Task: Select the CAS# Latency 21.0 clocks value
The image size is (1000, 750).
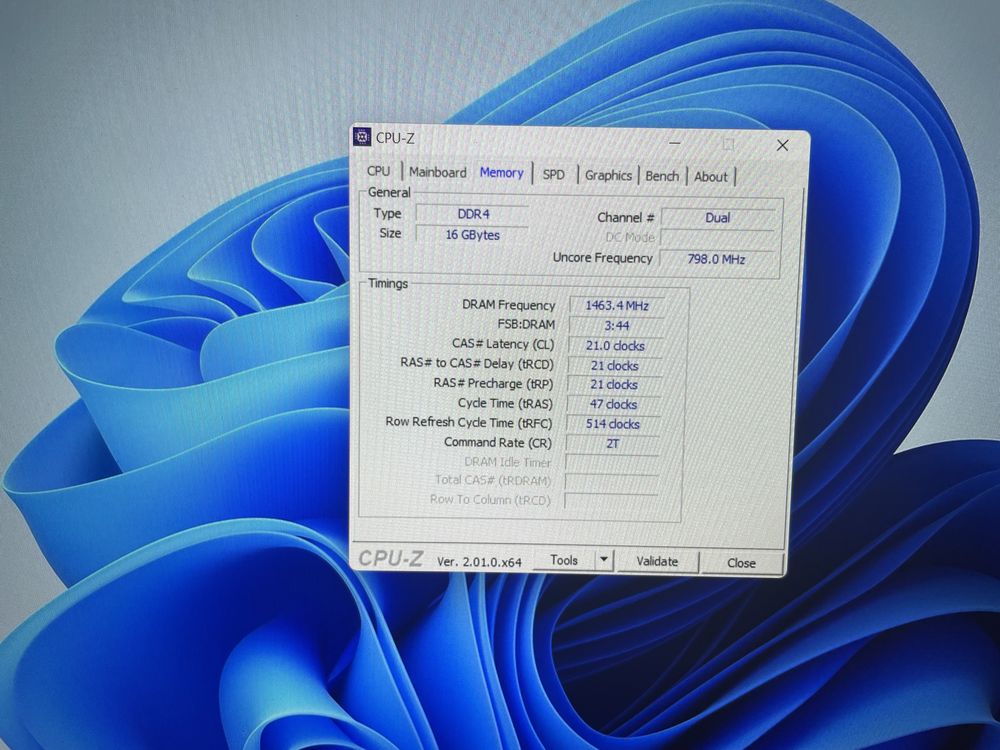Action: [x=615, y=346]
